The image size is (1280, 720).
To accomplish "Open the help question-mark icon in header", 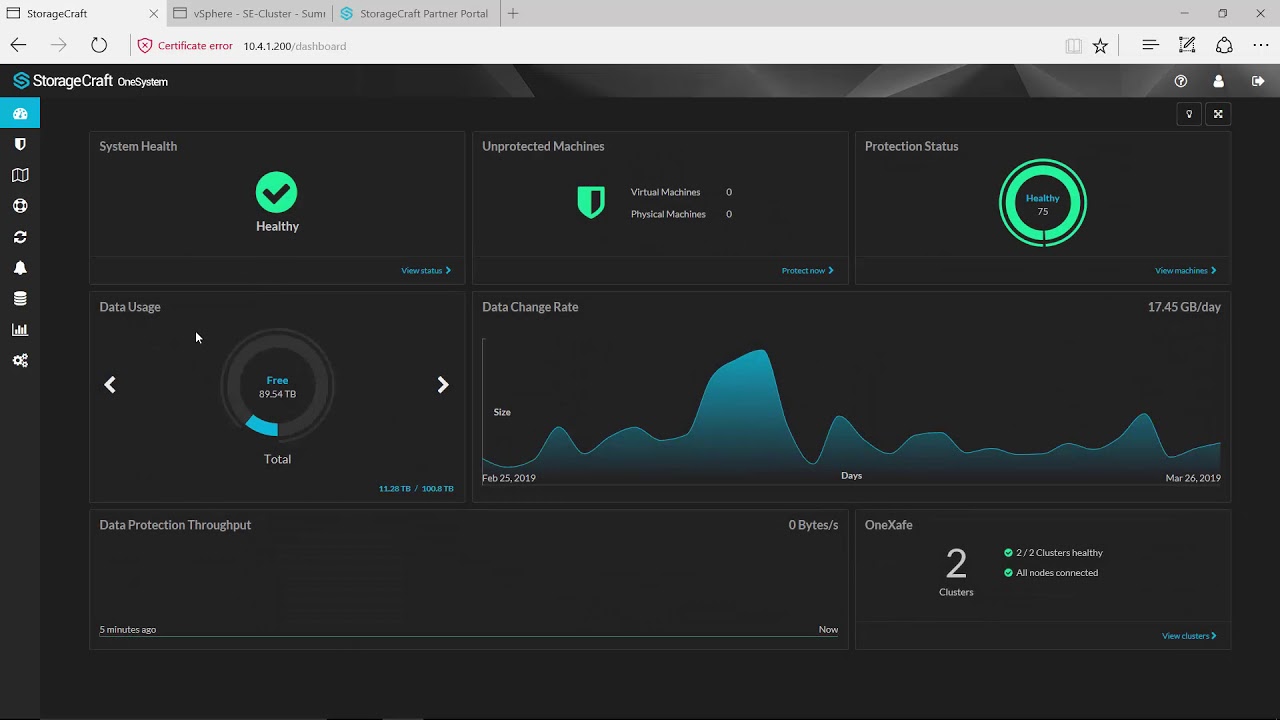I will click(1181, 81).
